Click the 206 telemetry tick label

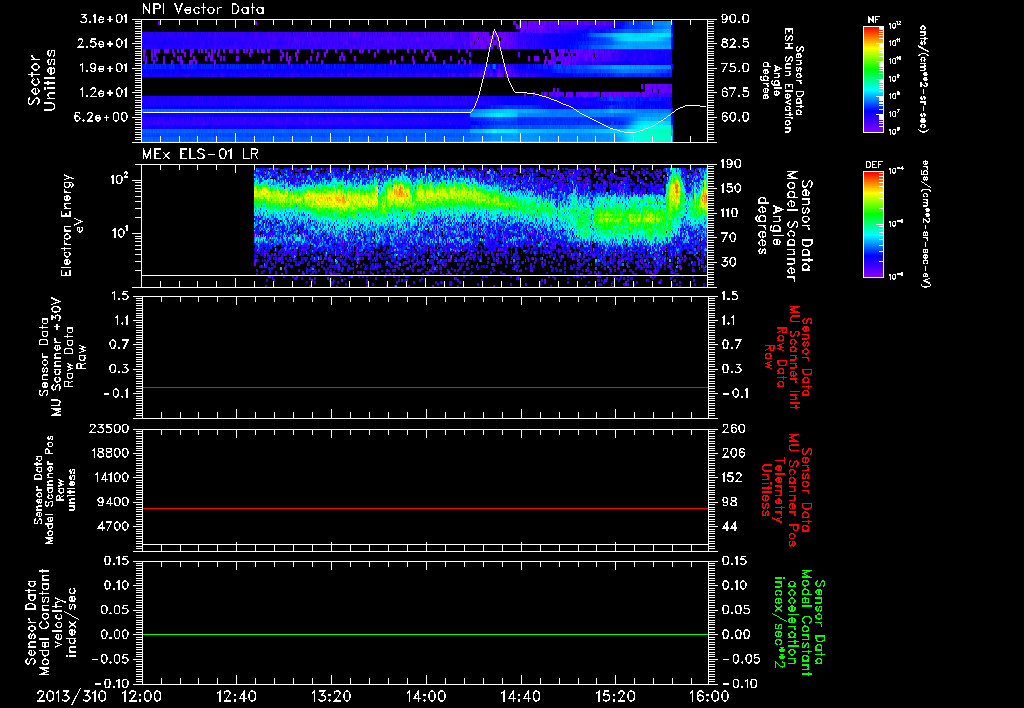731,453
